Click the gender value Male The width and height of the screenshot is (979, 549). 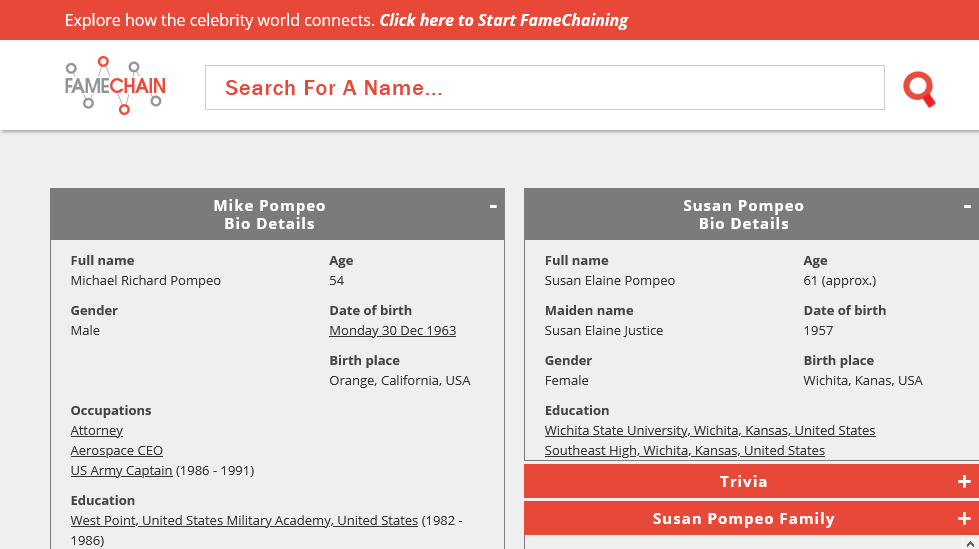[x=85, y=330]
